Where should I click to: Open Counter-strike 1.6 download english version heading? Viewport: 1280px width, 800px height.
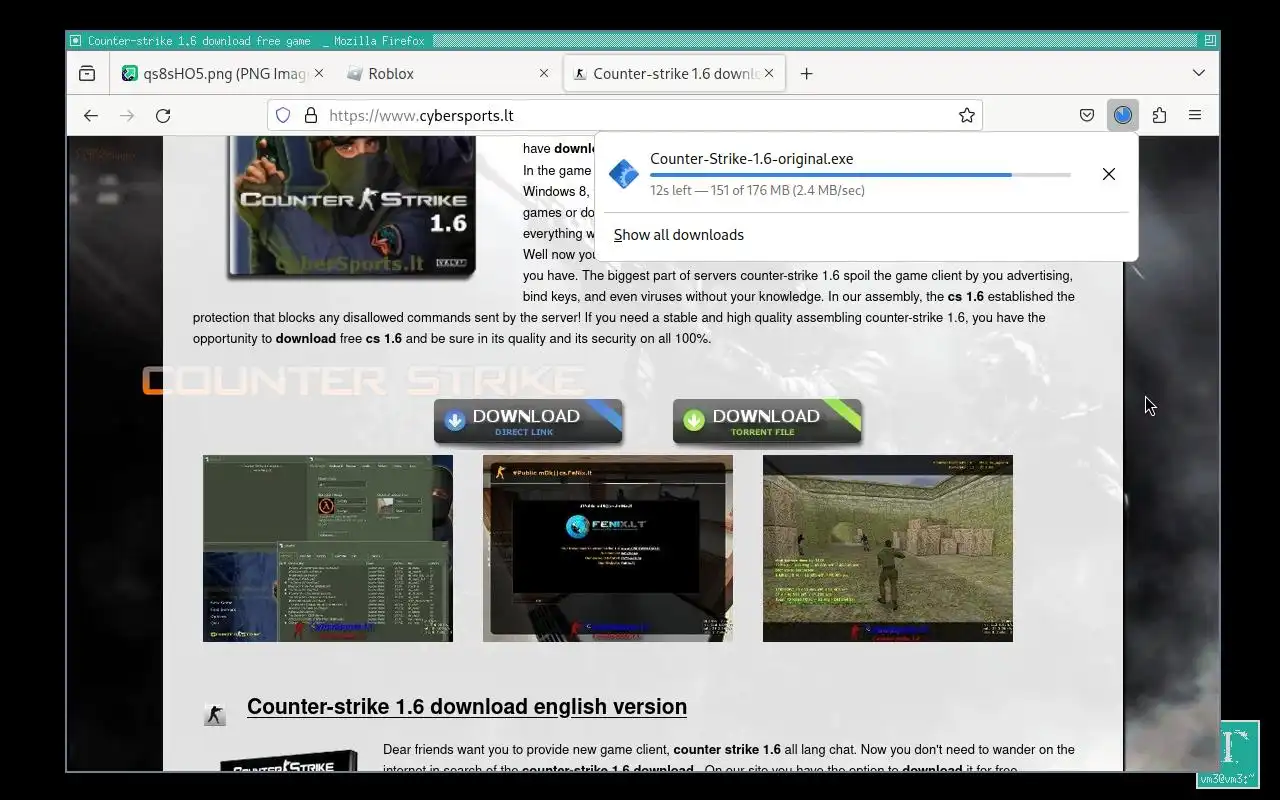[x=467, y=707]
